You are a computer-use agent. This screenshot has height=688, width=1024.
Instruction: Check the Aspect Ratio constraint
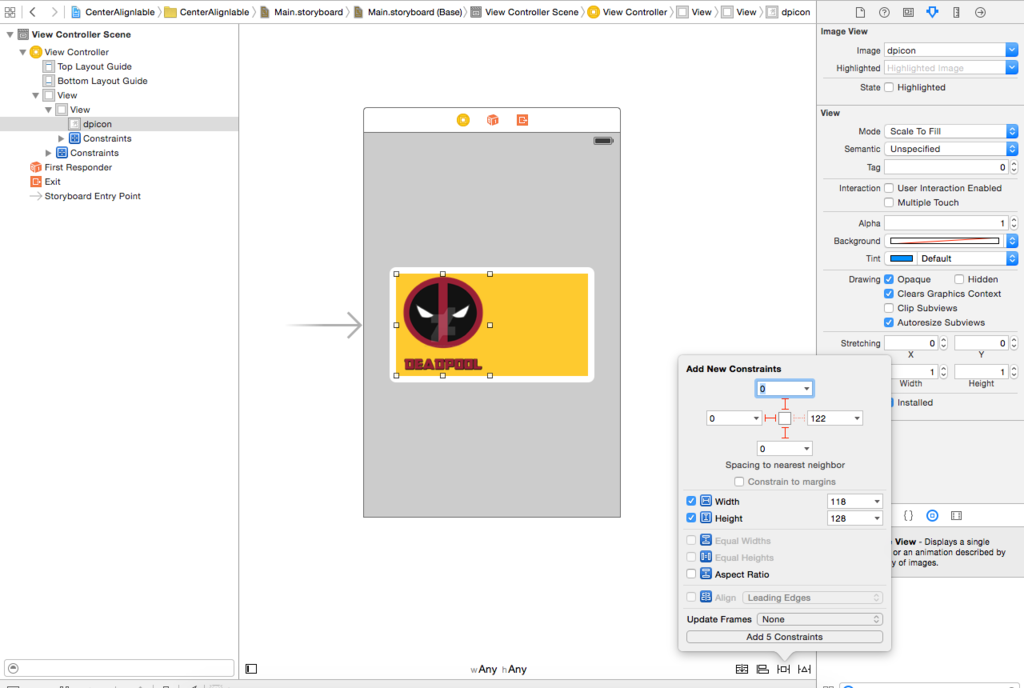[x=691, y=574]
